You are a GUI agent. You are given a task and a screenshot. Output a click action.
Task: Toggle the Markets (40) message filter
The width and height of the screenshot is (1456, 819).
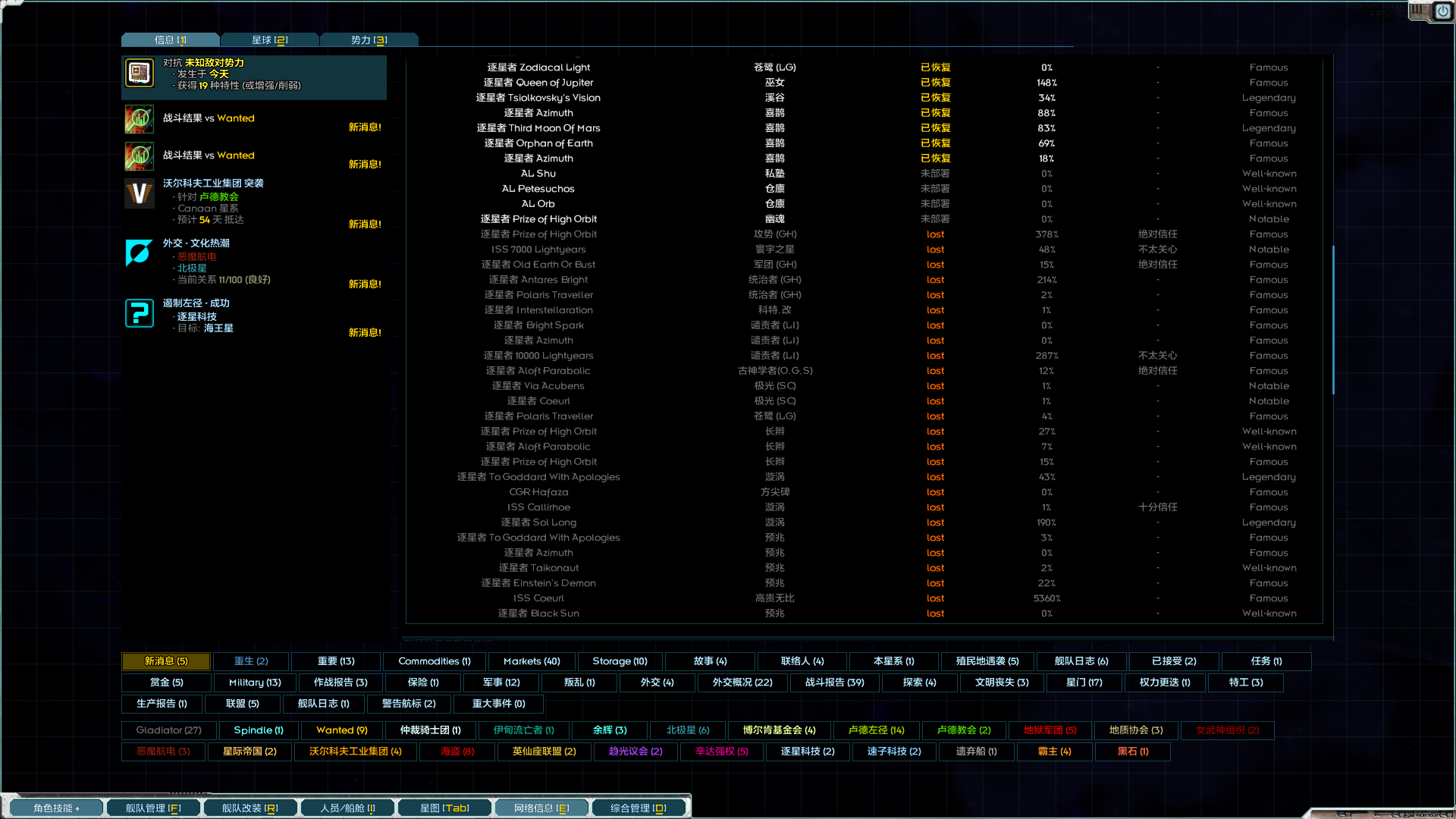click(531, 661)
